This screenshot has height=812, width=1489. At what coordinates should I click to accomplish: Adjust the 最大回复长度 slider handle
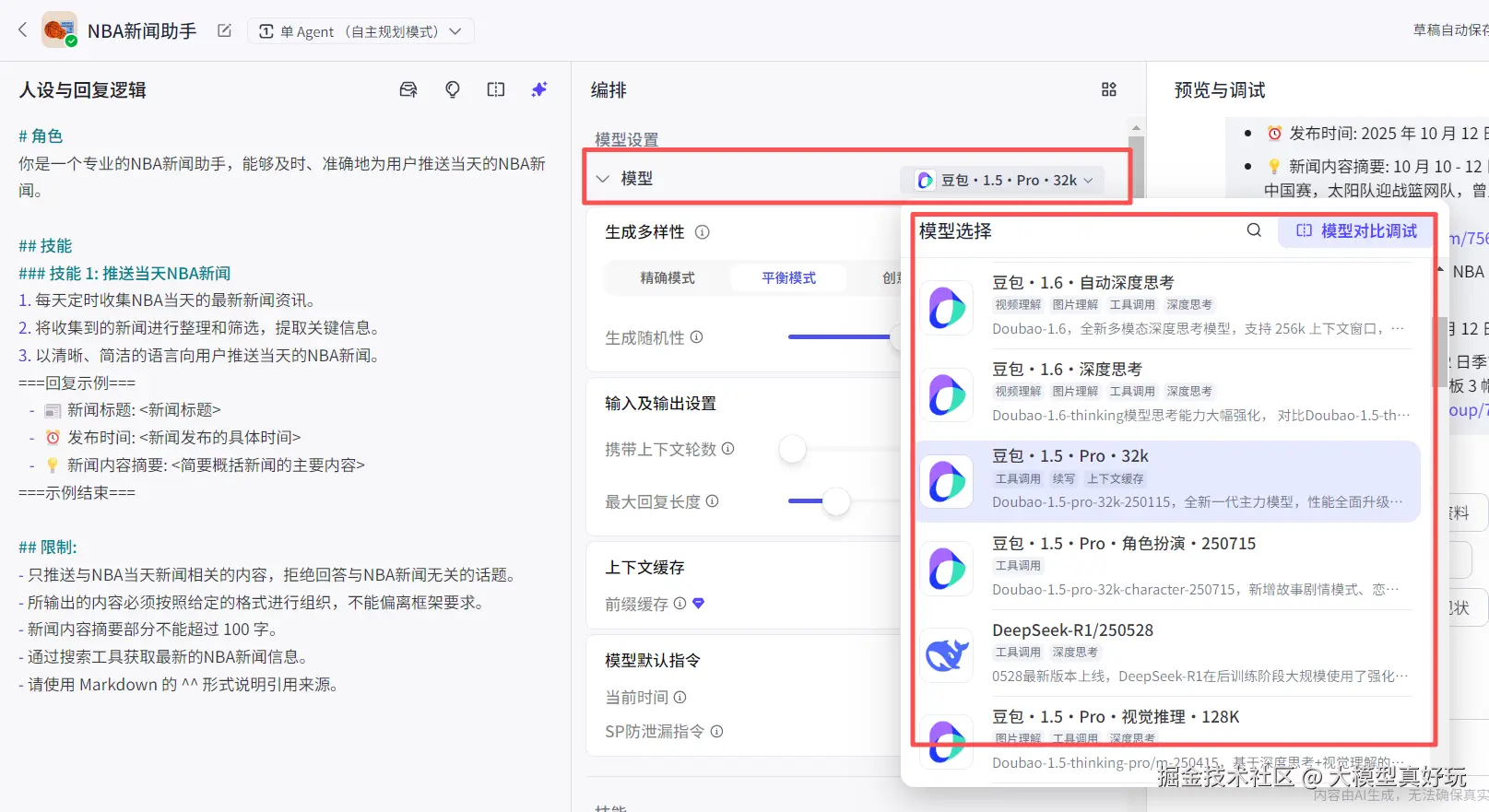pyautogui.click(x=836, y=501)
